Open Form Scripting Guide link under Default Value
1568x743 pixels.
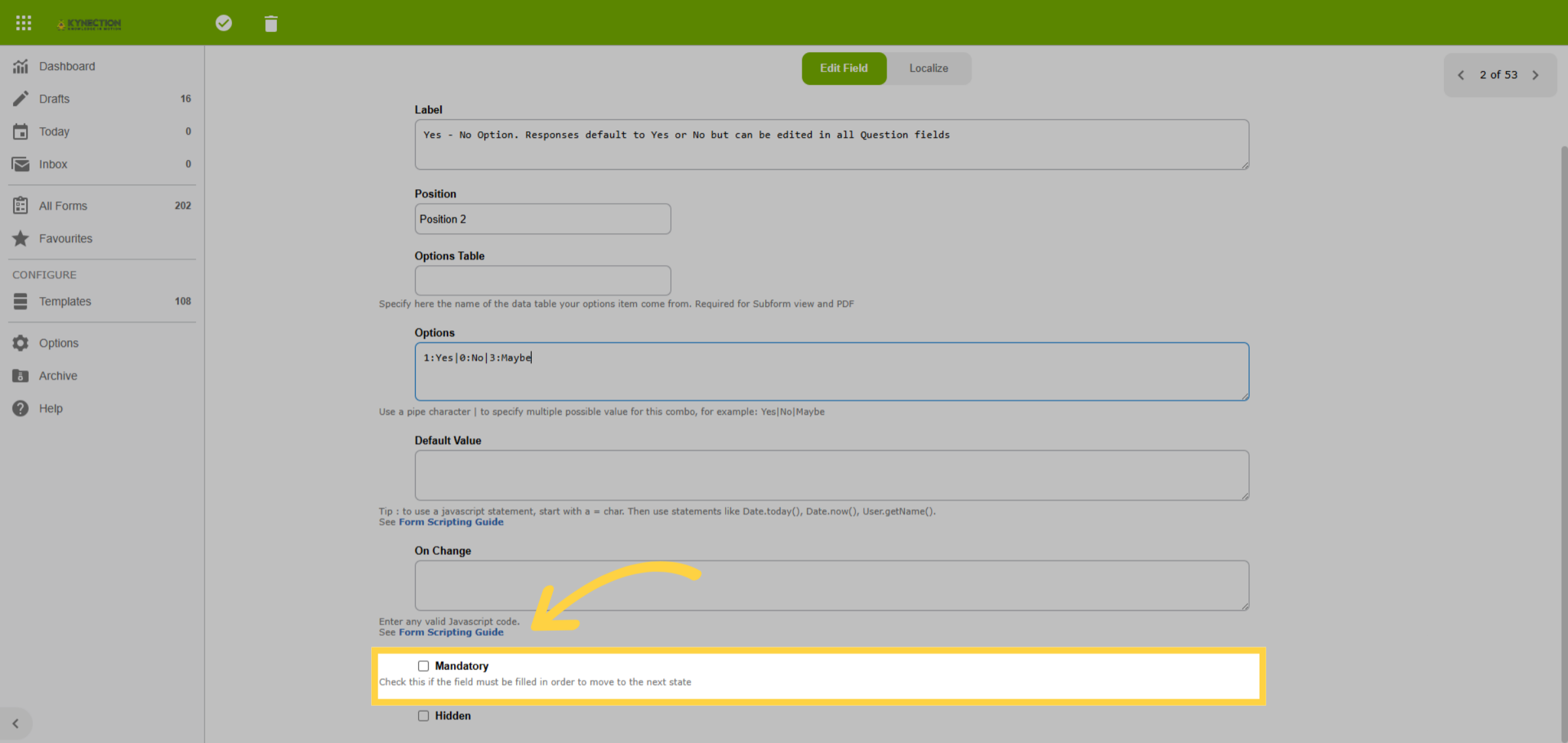[x=451, y=522]
